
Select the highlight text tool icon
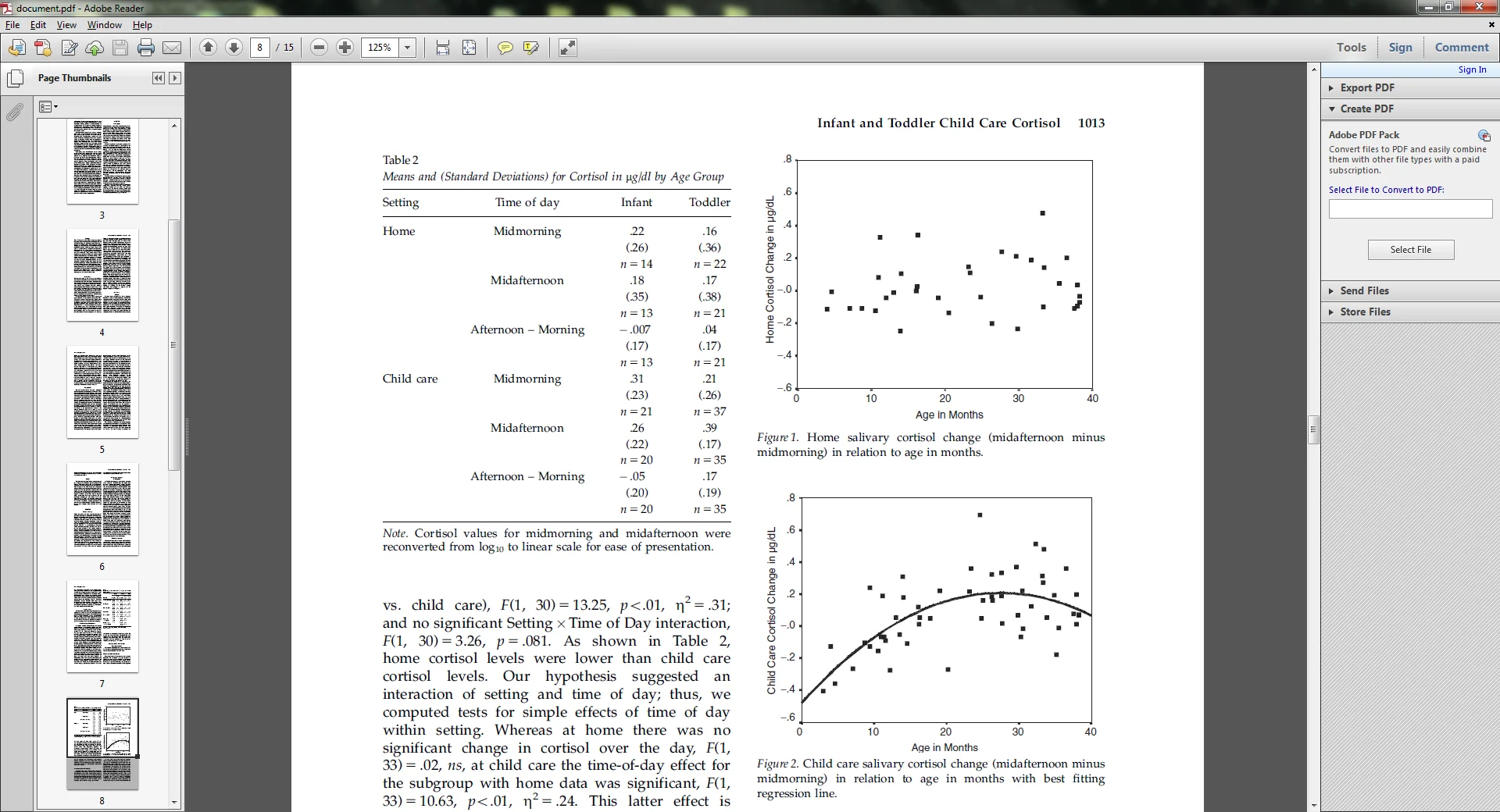click(531, 48)
